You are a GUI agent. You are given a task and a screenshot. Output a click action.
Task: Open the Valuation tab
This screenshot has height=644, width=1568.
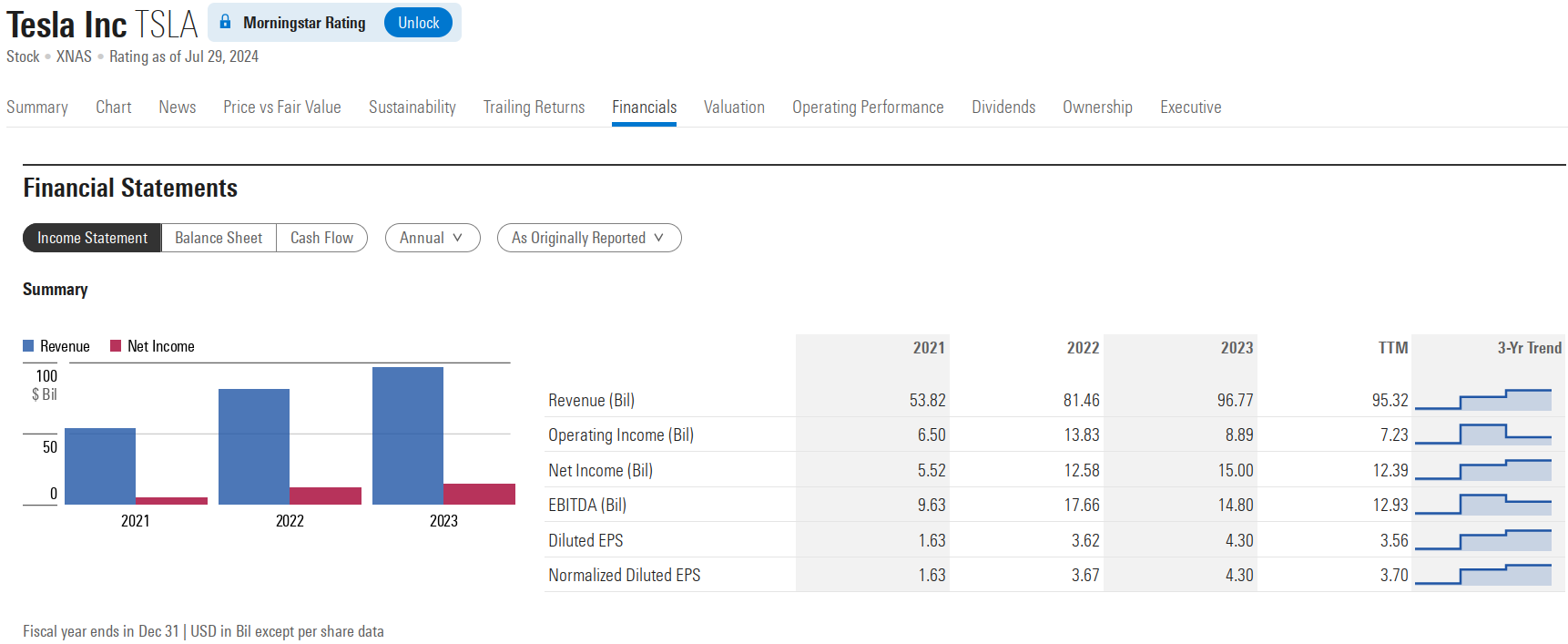[734, 107]
